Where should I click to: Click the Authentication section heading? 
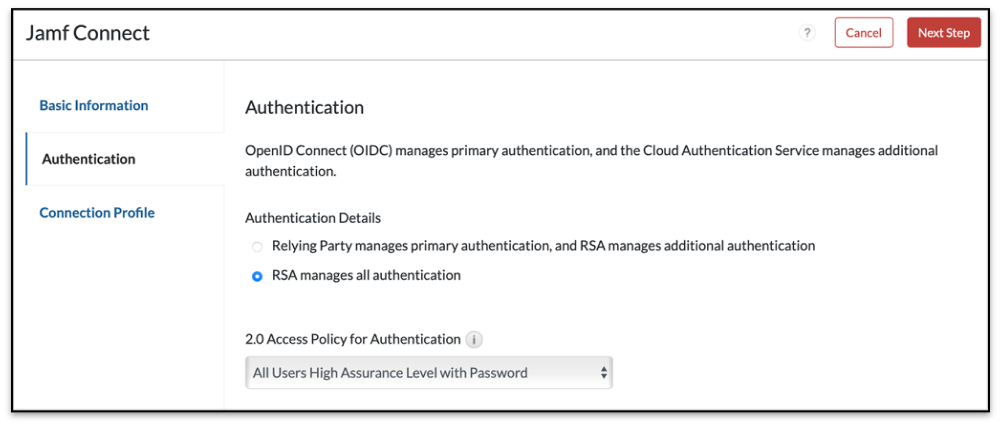click(304, 107)
